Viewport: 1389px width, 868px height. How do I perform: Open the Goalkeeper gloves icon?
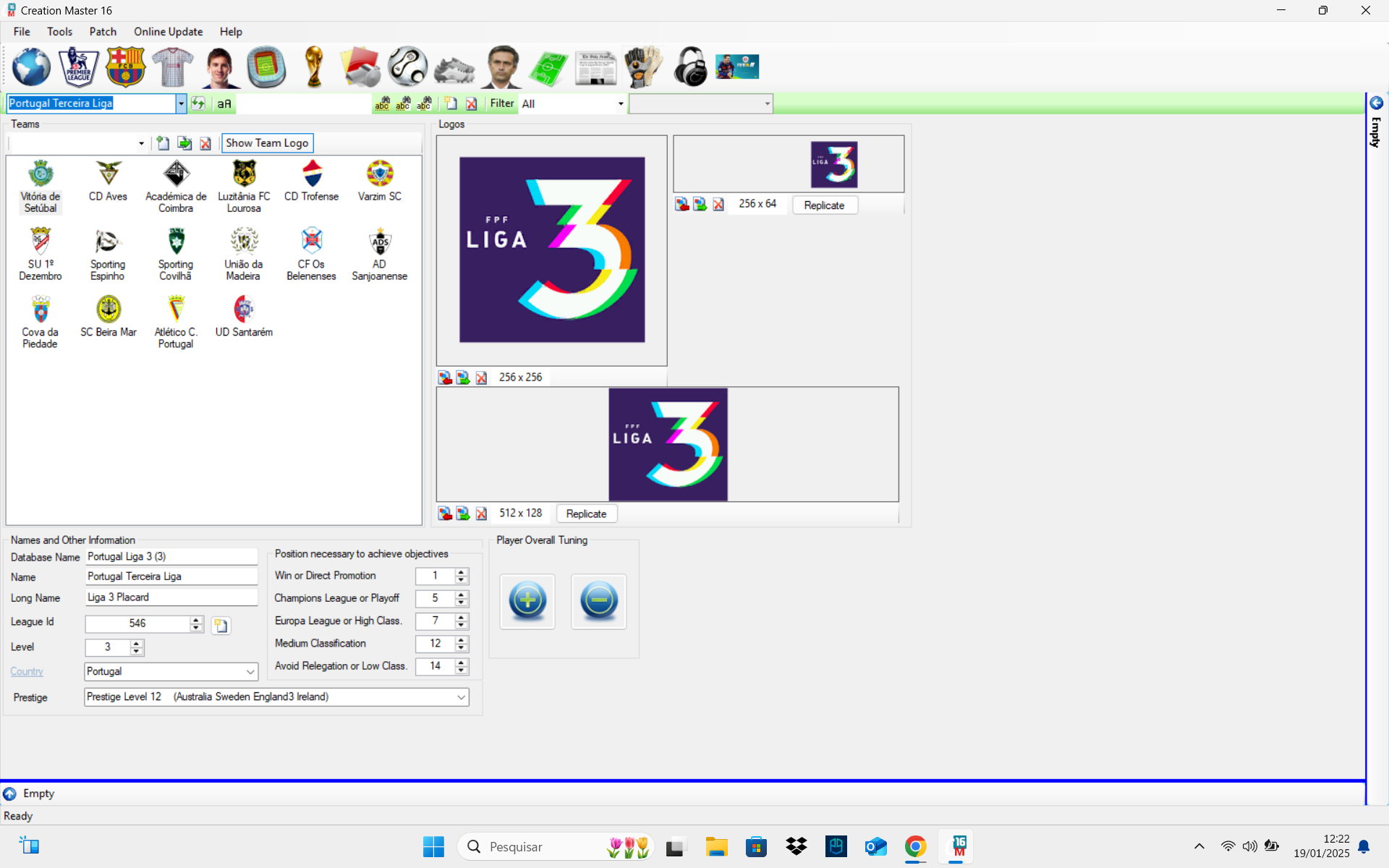[642, 67]
